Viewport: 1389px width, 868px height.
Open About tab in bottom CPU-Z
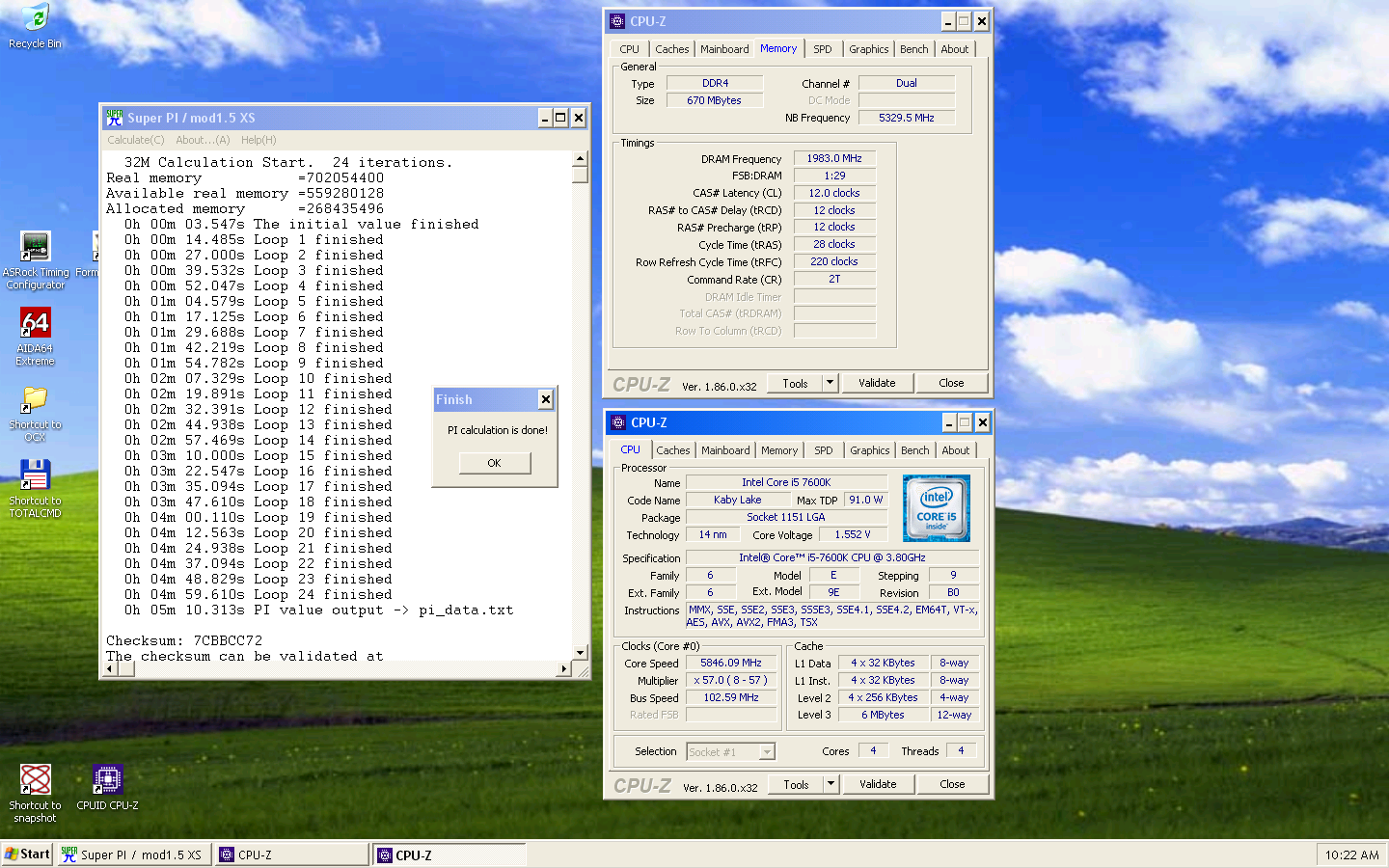click(x=955, y=450)
